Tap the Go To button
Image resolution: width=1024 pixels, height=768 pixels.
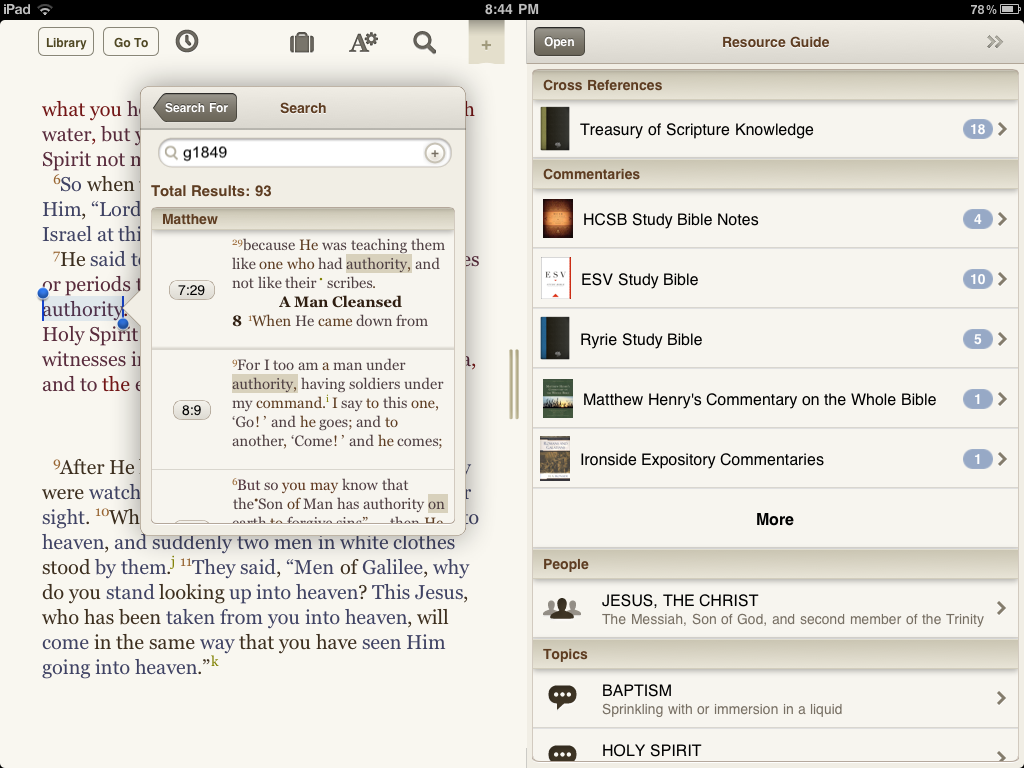(131, 42)
